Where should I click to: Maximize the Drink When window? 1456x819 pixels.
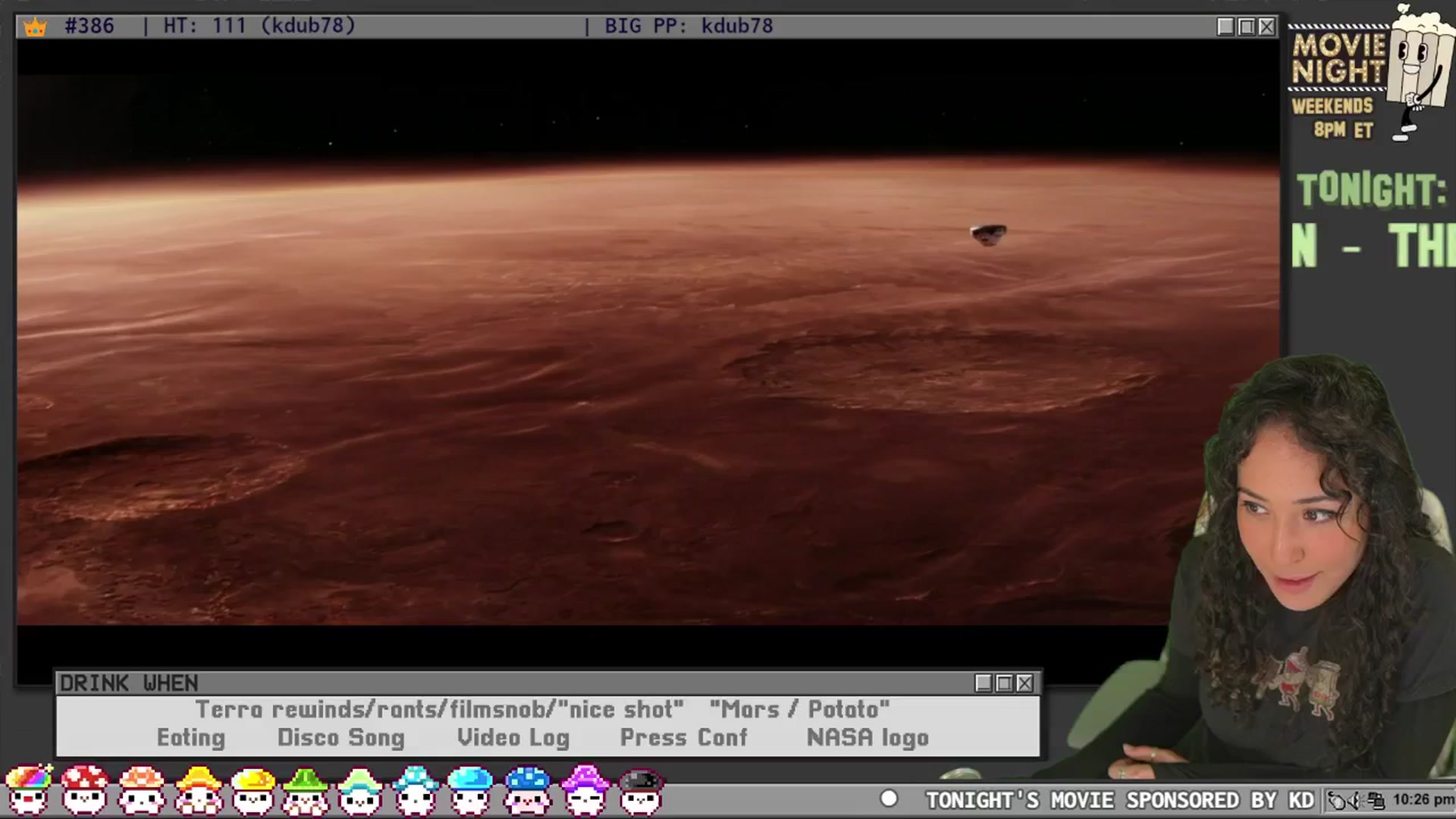click(1004, 683)
